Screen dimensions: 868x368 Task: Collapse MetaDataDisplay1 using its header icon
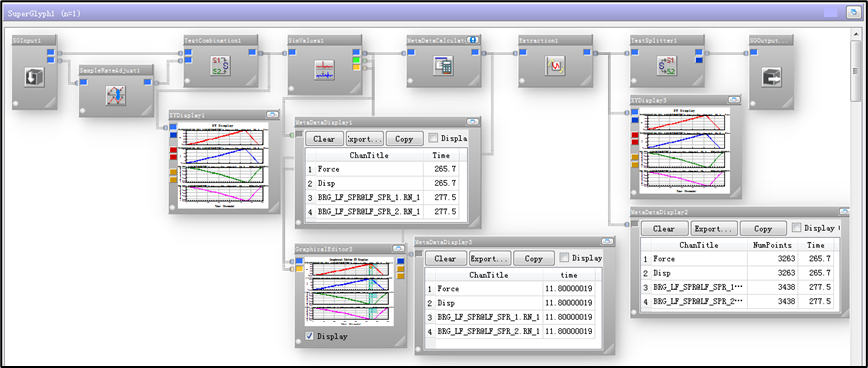[x=473, y=121]
